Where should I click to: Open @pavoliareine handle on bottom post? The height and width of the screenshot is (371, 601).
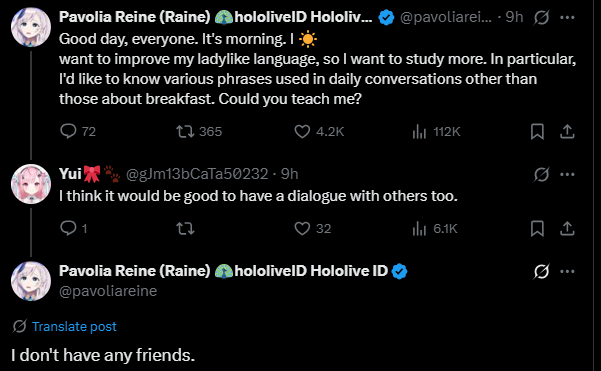(x=108, y=291)
